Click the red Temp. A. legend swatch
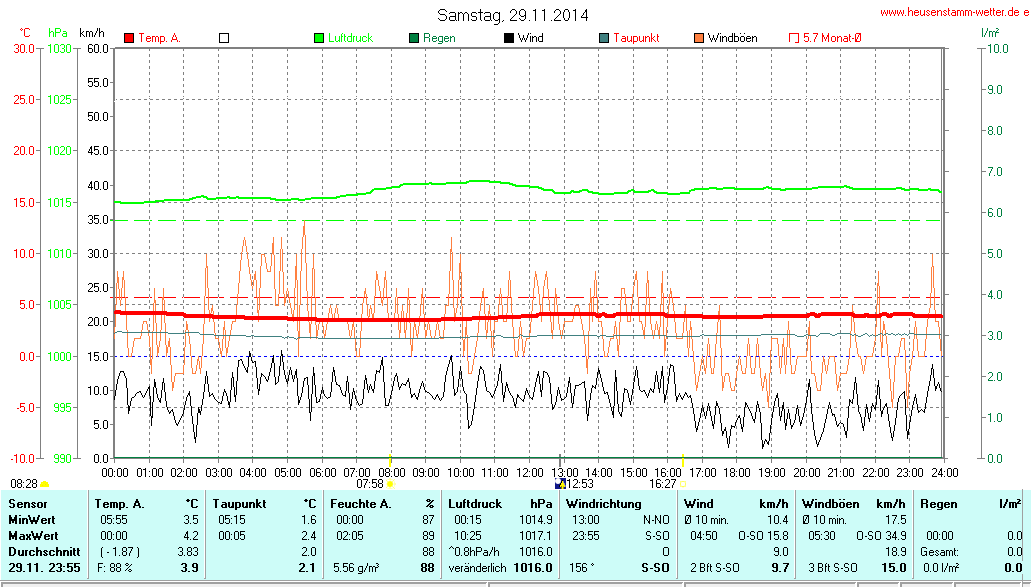Viewport: 1034px width, 587px height. pyautogui.click(x=129, y=38)
